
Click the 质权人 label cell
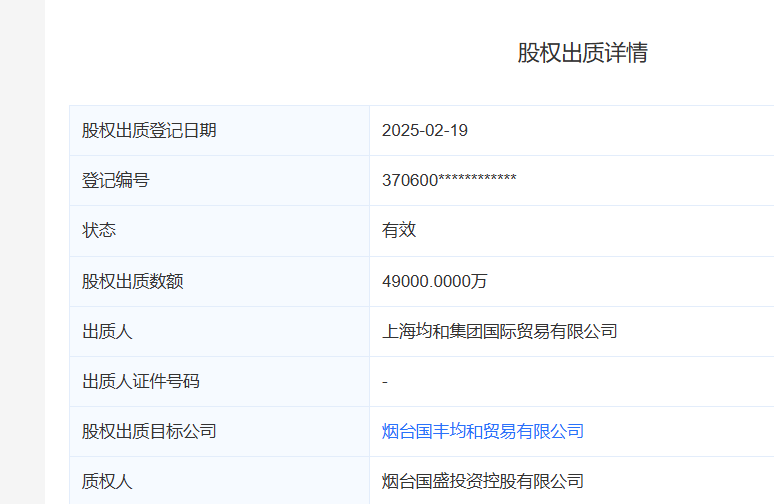[220, 481]
